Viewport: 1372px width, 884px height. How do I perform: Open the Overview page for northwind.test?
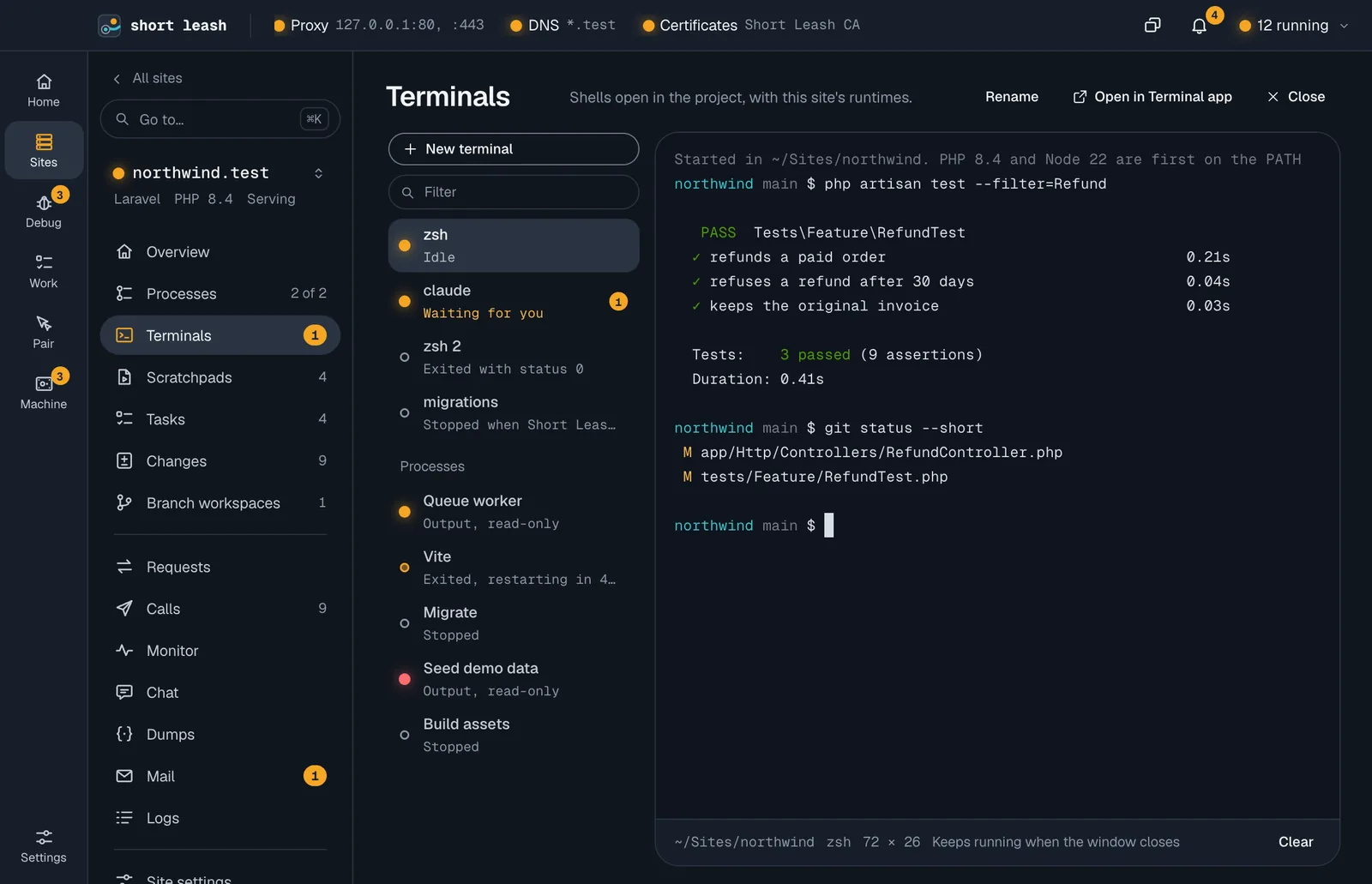click(x=220, y=252)
